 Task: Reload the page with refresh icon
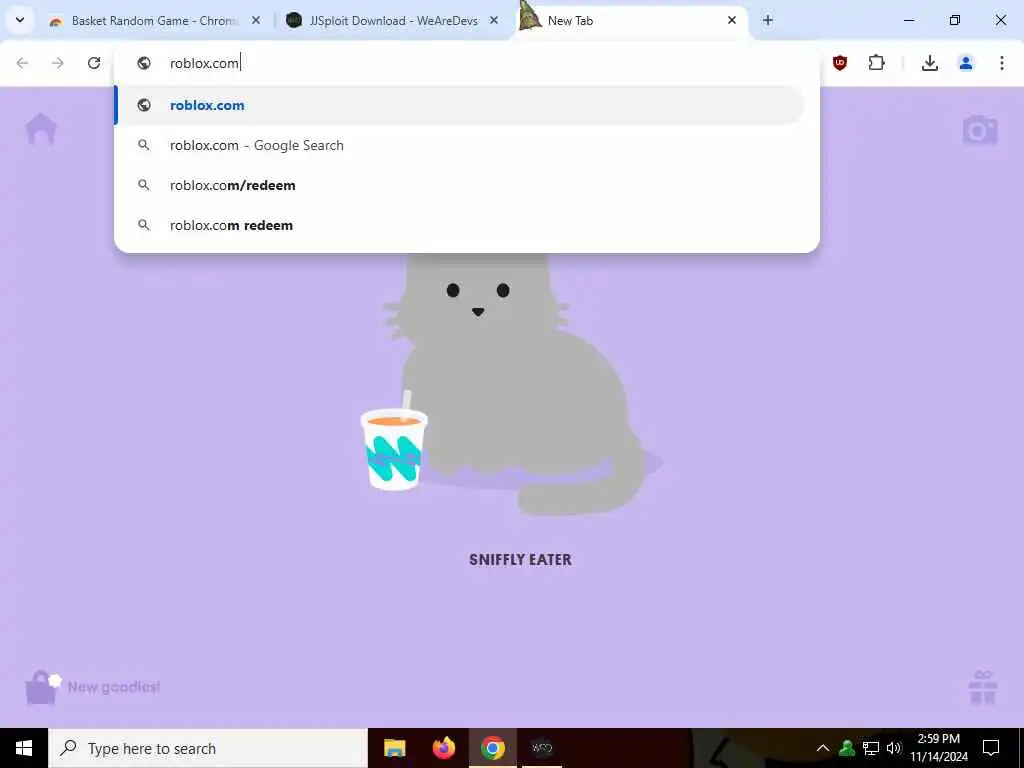pyautogui.click(x=94, y=63)
